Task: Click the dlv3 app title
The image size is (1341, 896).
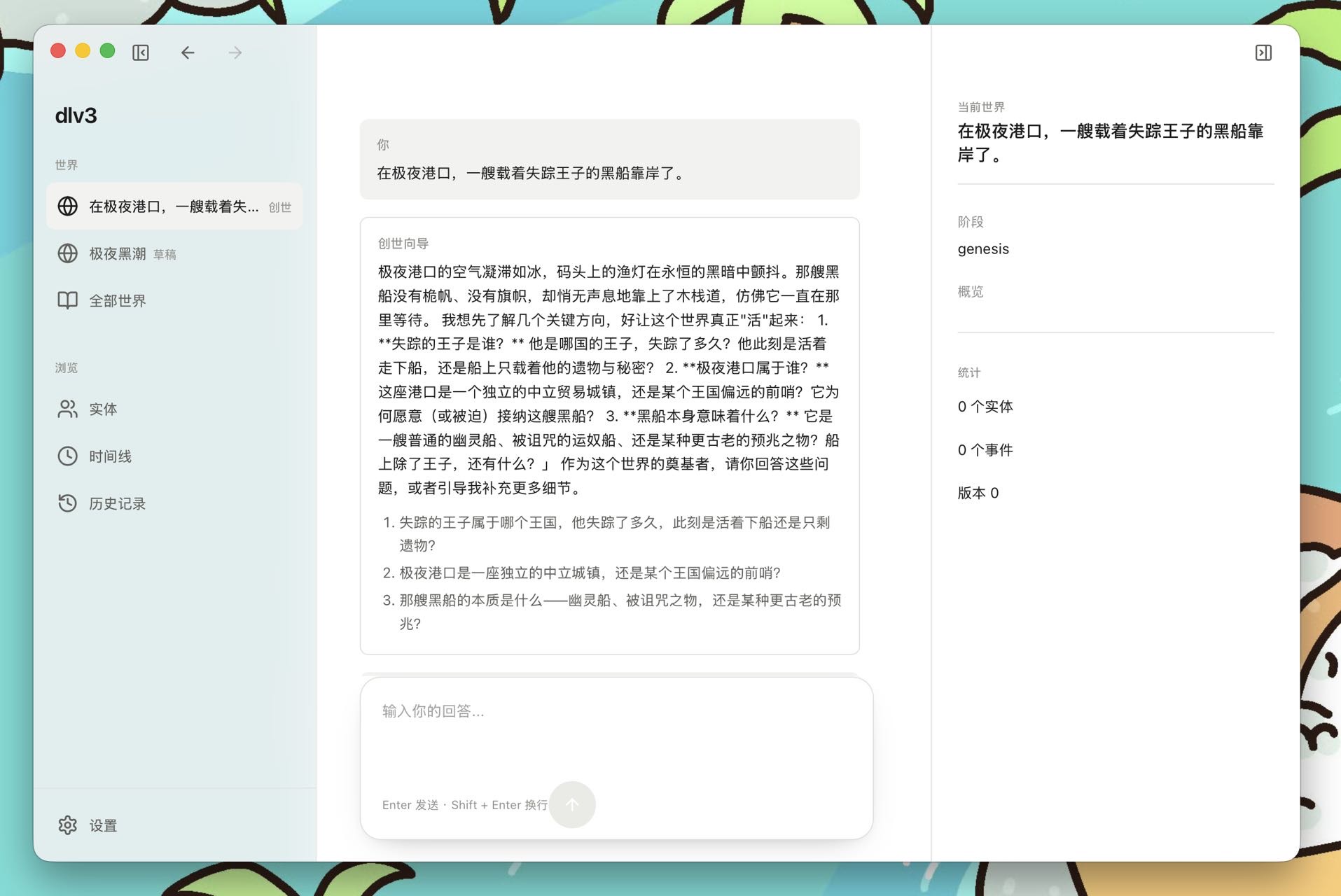Action: click(76, 115)
